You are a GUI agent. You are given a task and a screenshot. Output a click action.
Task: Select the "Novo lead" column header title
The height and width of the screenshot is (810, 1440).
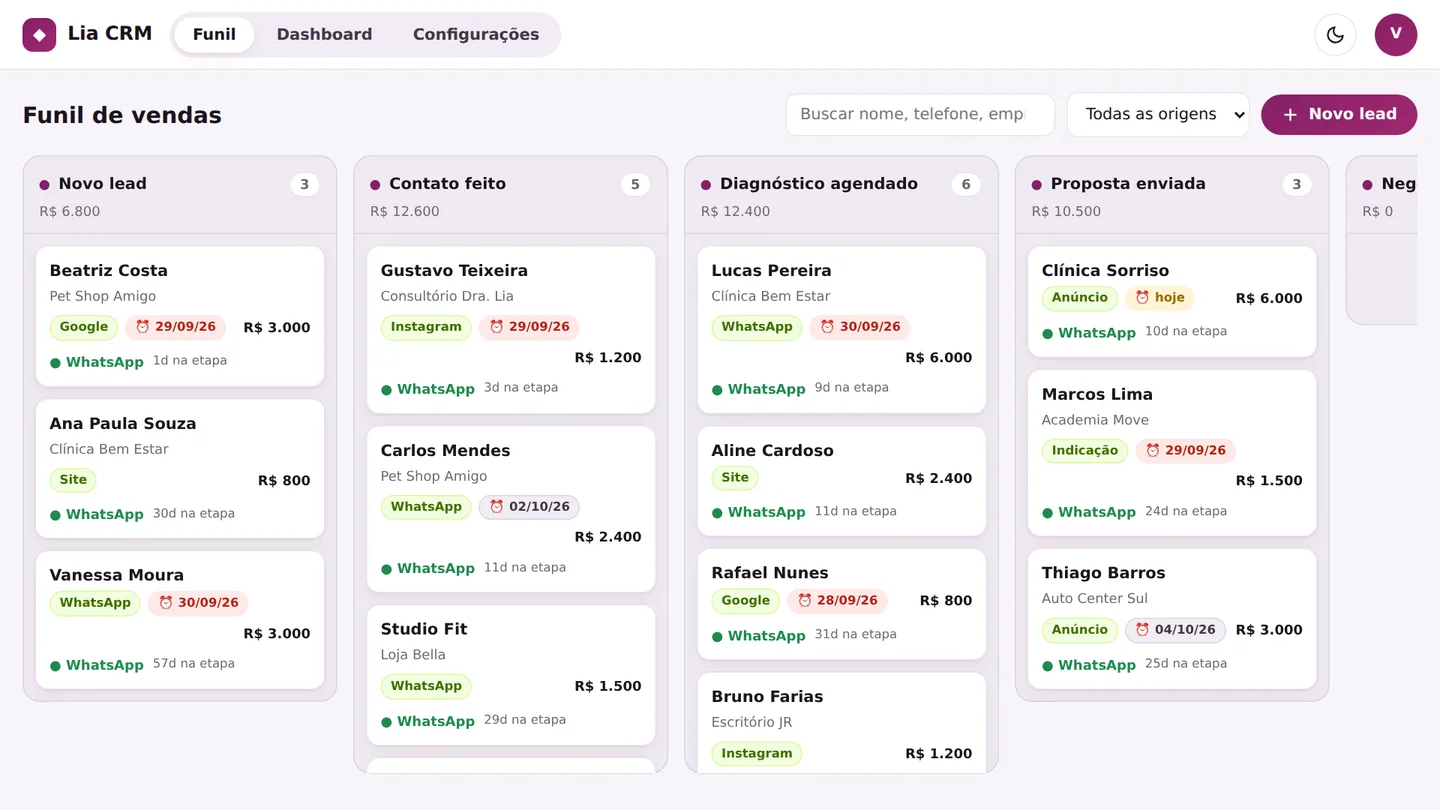(103, 184)
